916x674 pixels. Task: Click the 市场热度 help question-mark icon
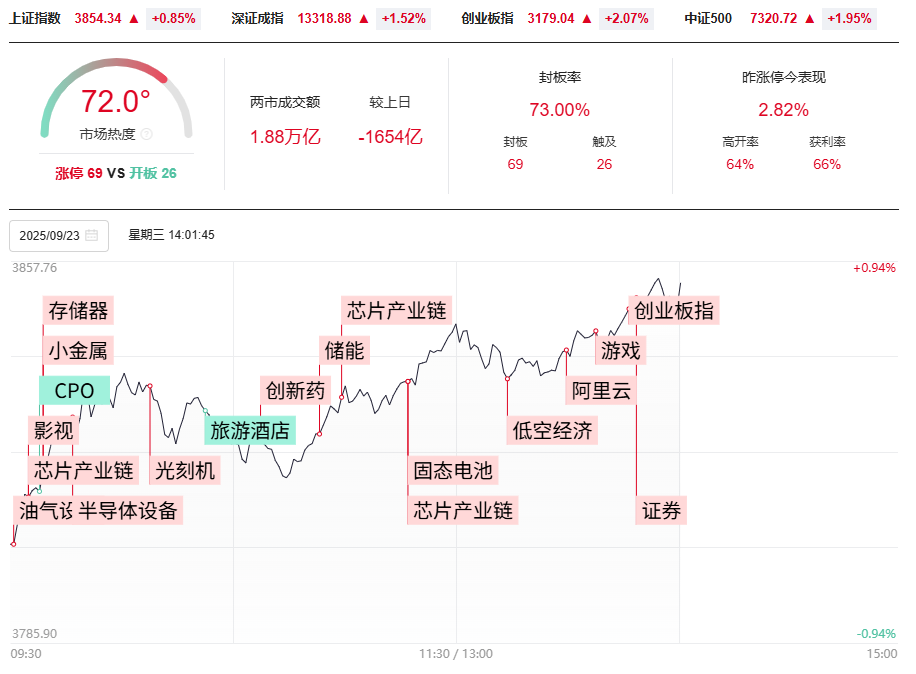[x=146, y=134]
